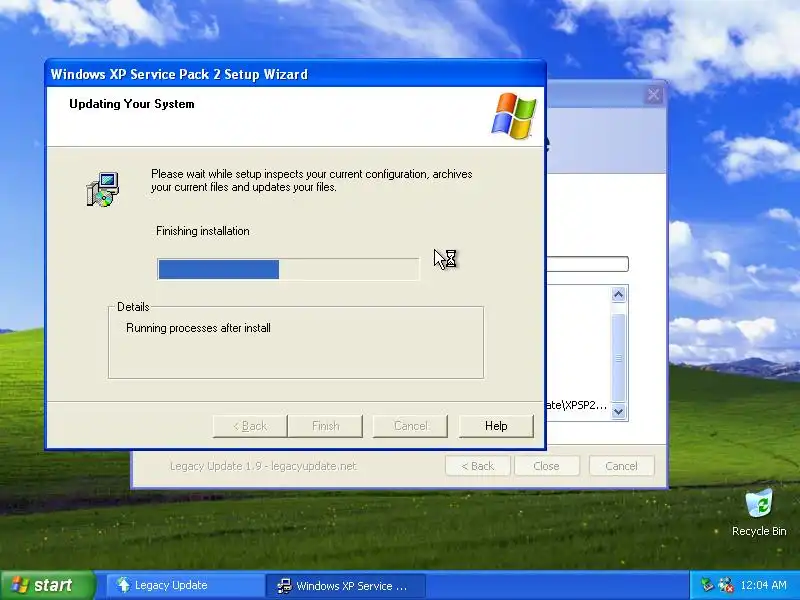Click the 'Updating Your System' heading

132,104
